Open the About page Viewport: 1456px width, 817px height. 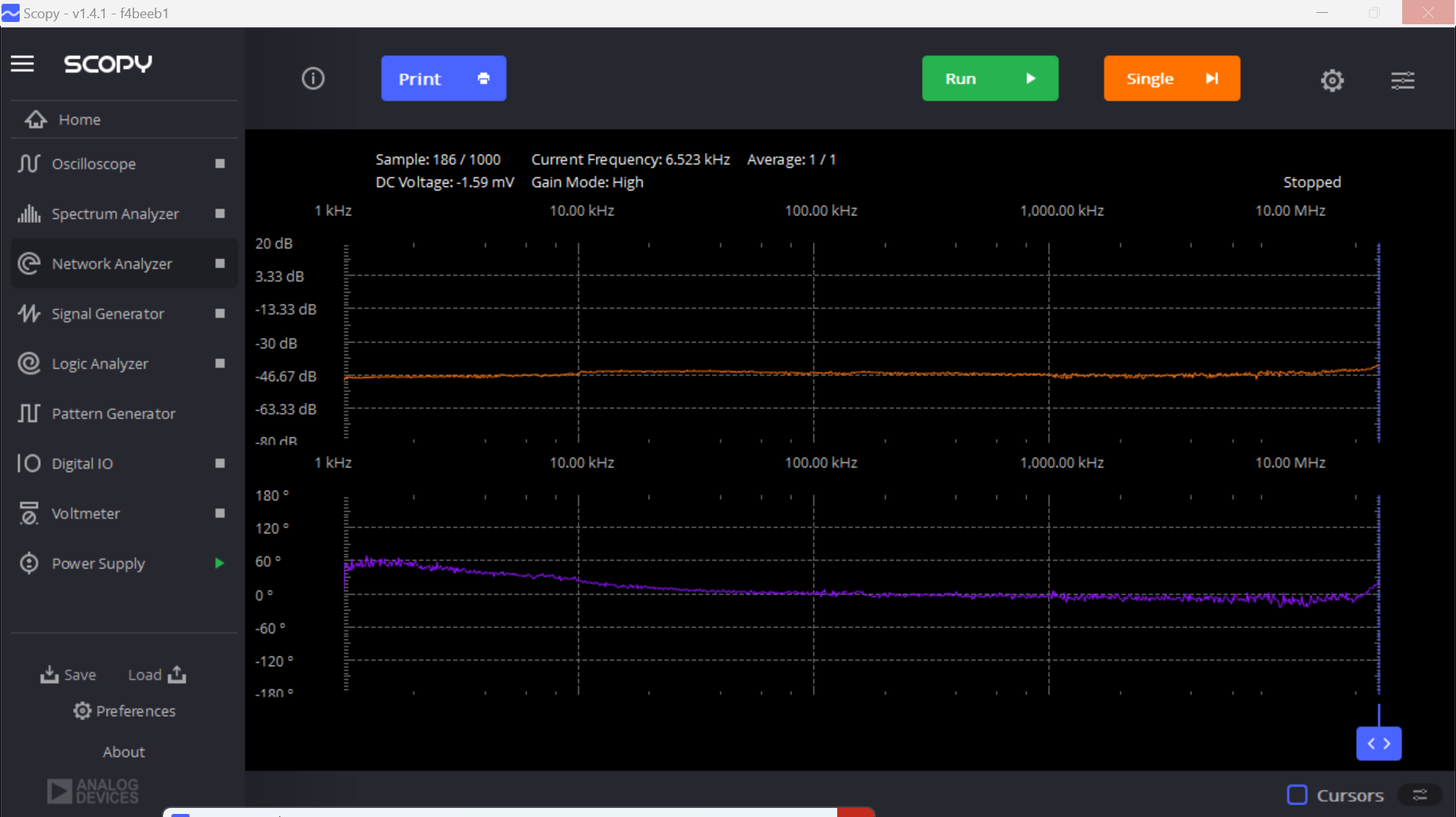click(124, 752)
